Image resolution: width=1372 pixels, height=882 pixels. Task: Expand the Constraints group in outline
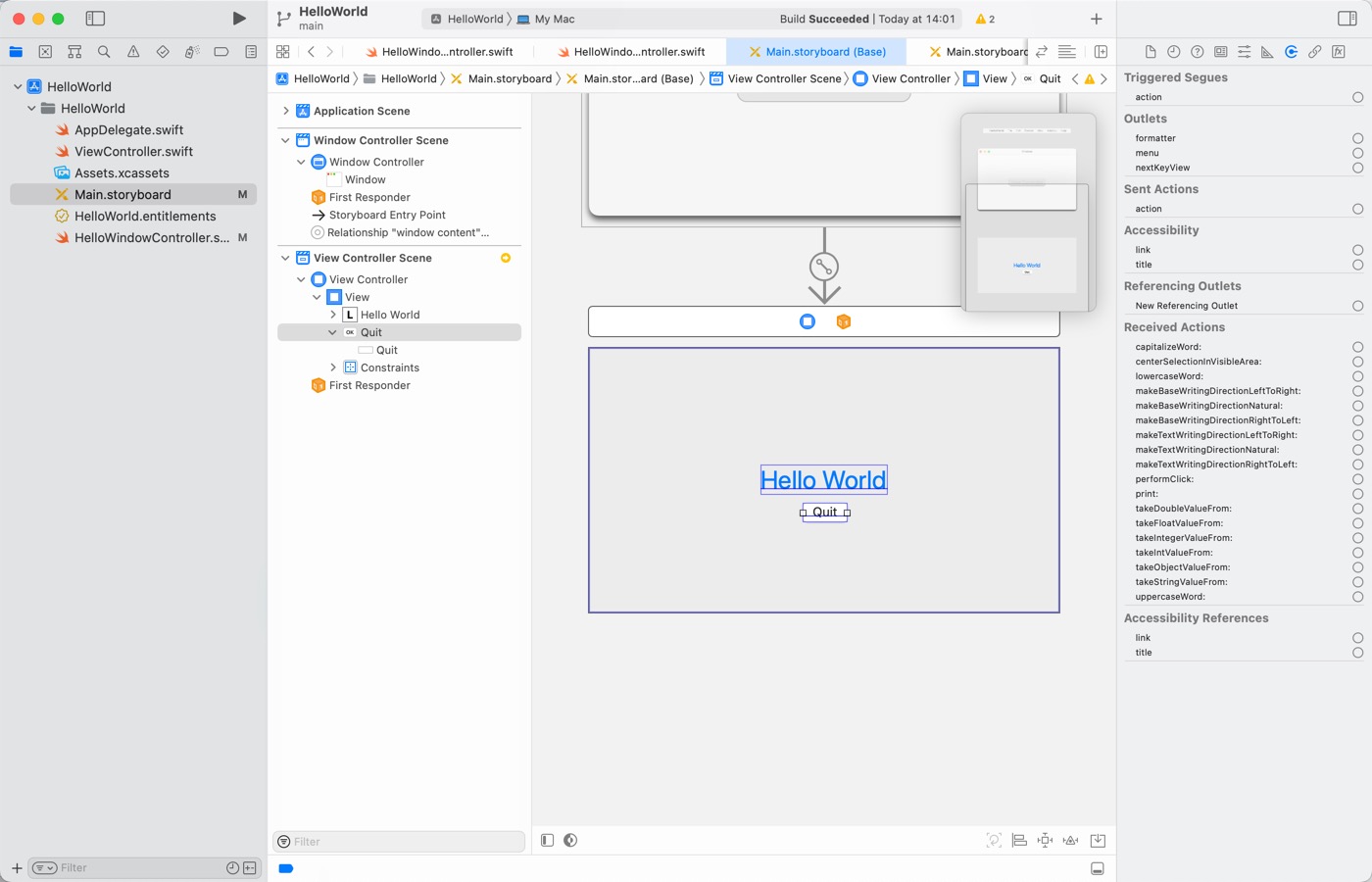coord(333,367)
